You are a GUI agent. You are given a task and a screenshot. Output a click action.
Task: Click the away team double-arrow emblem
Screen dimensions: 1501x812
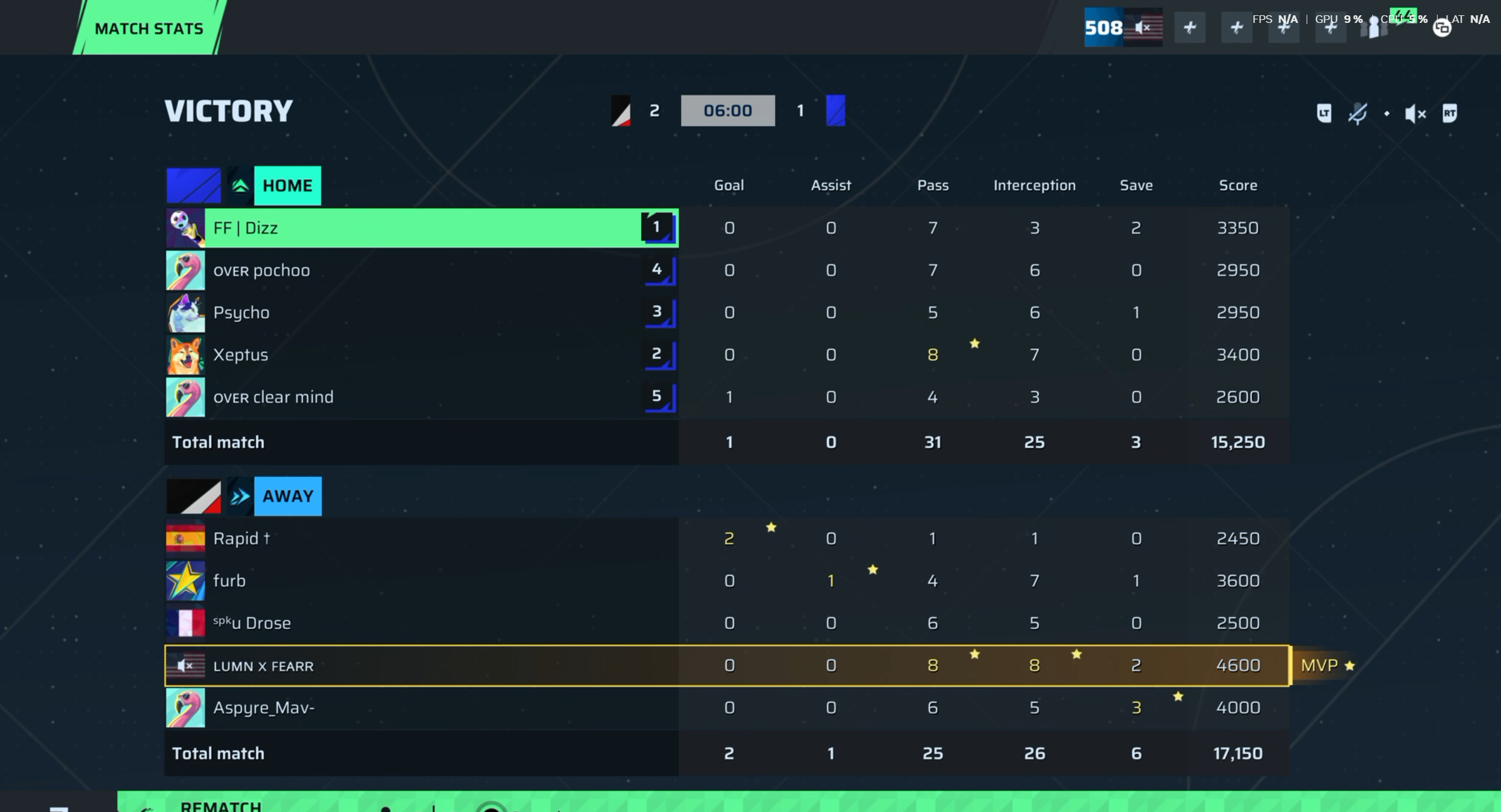coord(240,496)
